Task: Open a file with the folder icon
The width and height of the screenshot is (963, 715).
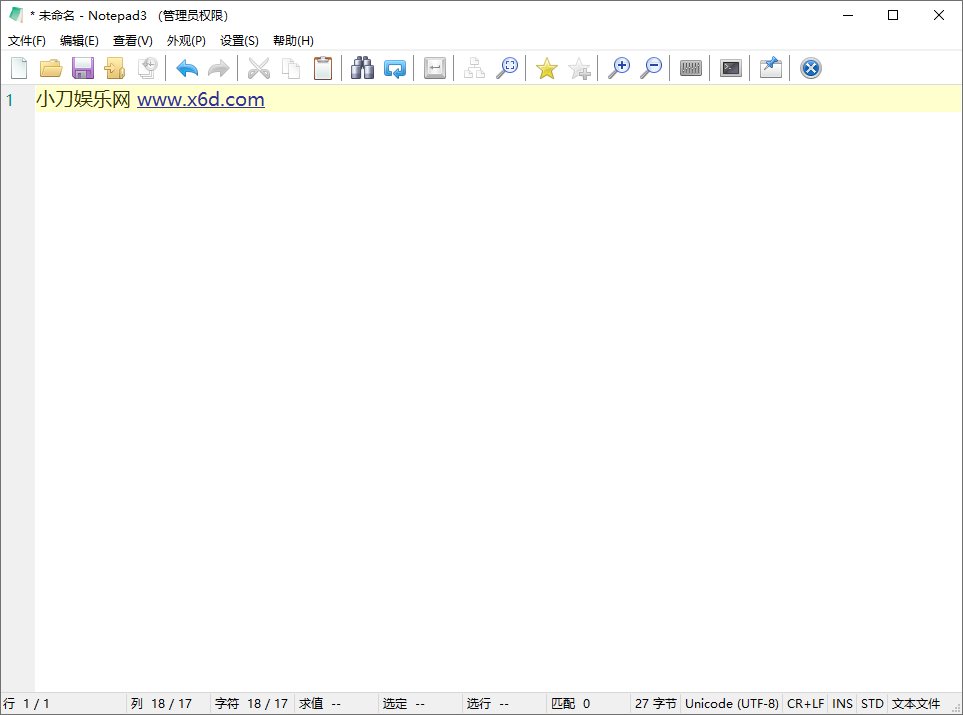Action: click(51, 68)
